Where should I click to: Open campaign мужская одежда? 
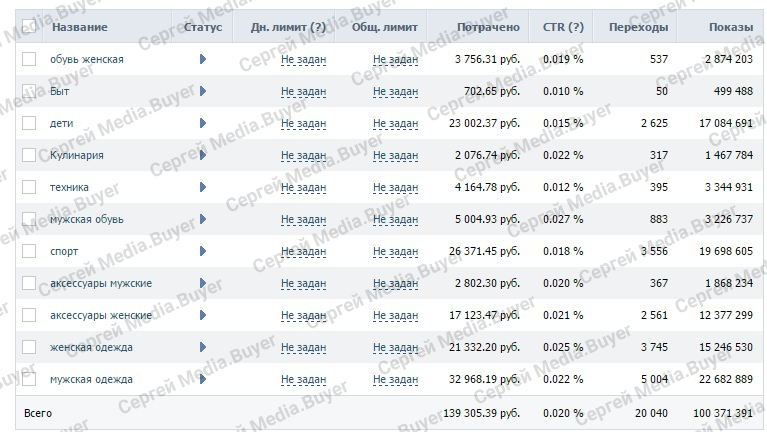coord(91,379)
